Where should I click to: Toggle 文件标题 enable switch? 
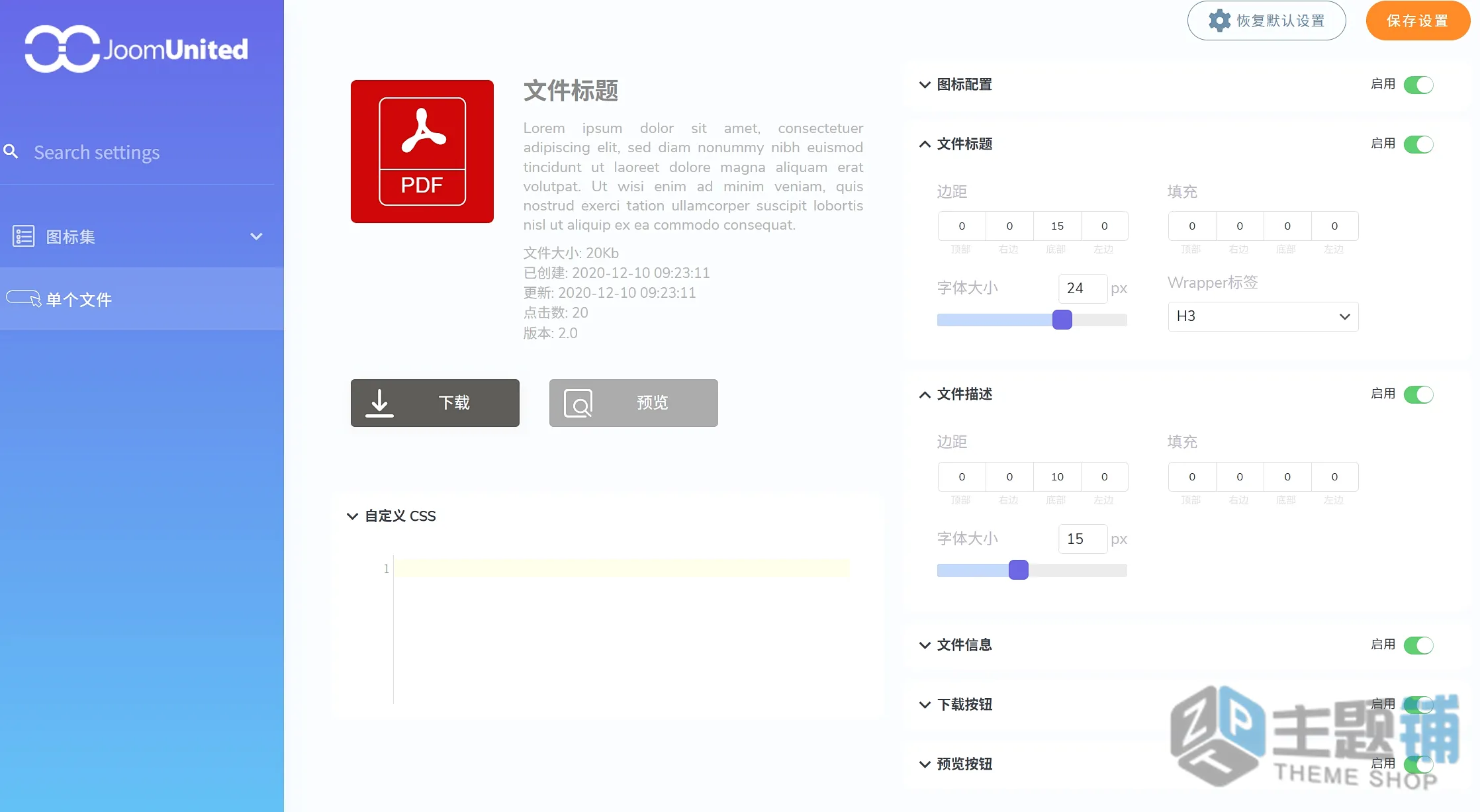click(x=1418, y=144)
